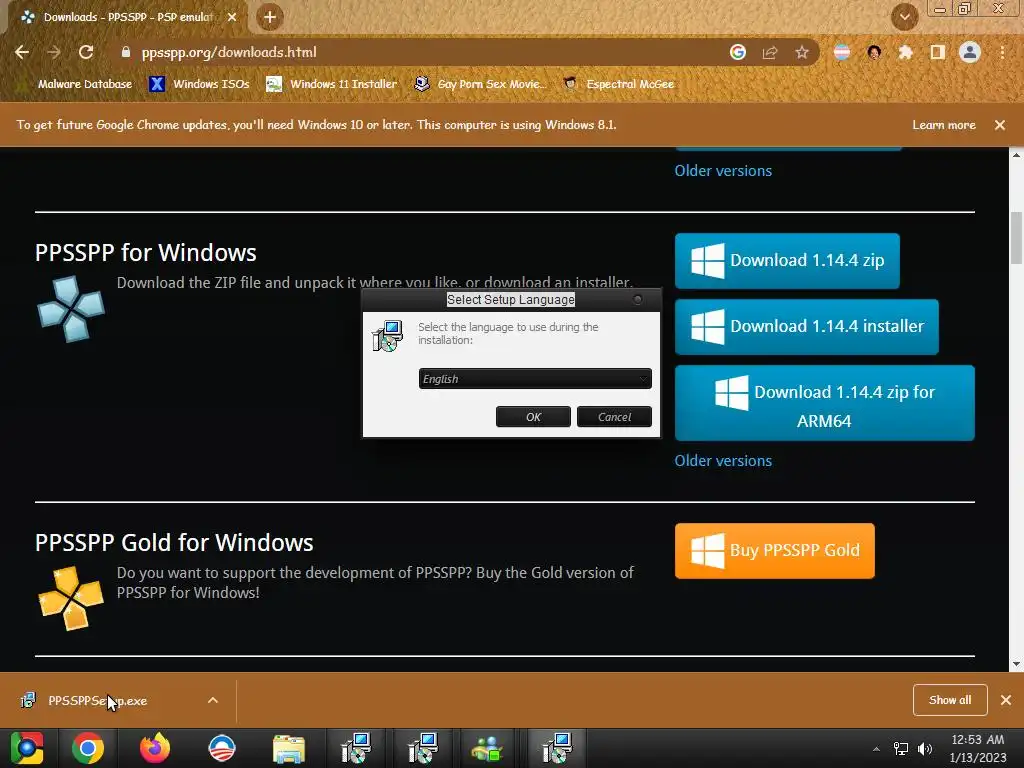View site info via the lock icon

pyautogui.click(x=125, y=52)
